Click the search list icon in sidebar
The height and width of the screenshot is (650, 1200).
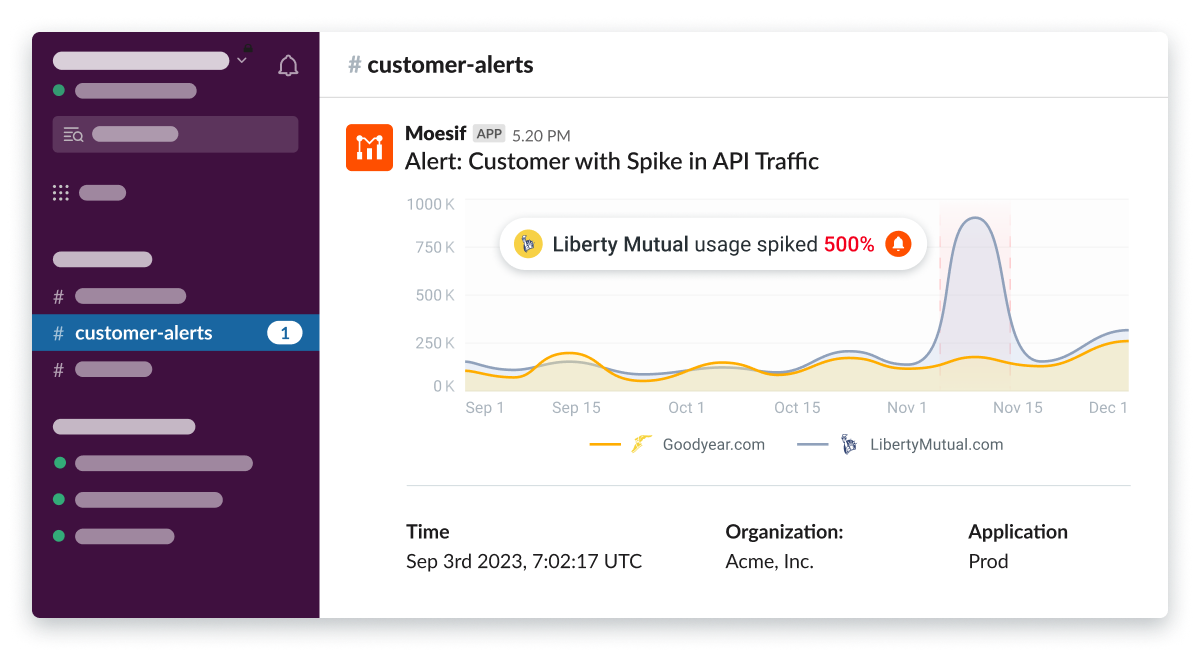pyautogui.click(x=73, y=134)
